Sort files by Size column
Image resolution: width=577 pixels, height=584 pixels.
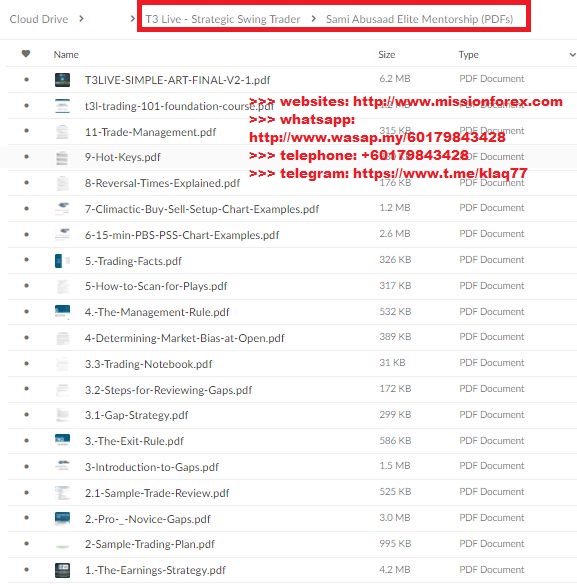point(387,55)
